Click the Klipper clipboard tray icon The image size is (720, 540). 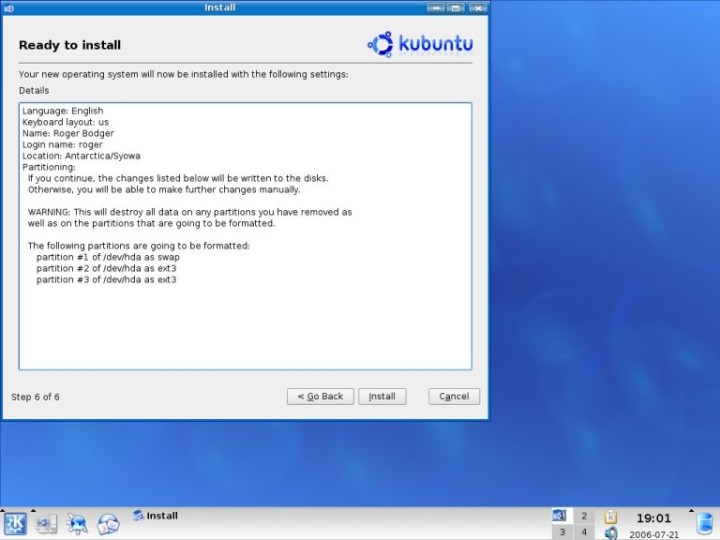[x=611, y=516]
